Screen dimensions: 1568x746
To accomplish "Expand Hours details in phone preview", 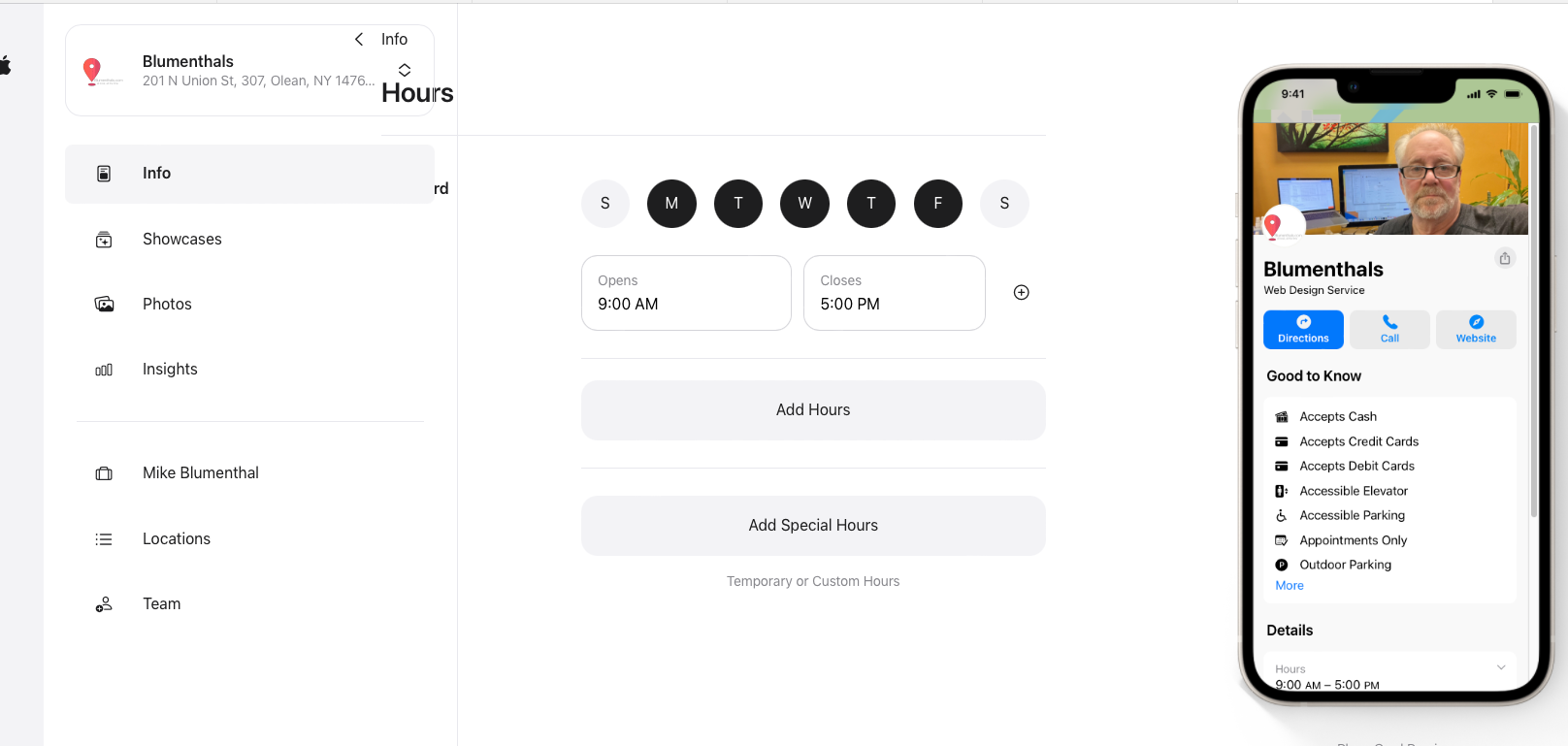I will [1500, 667].
